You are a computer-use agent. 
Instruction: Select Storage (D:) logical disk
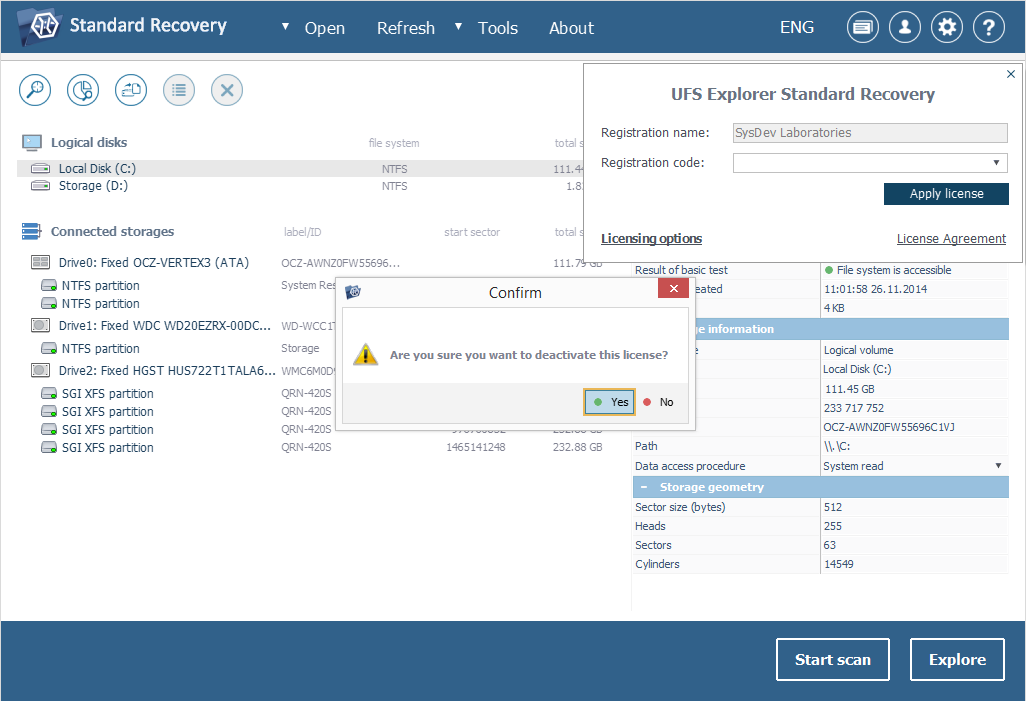click(94, 186)
